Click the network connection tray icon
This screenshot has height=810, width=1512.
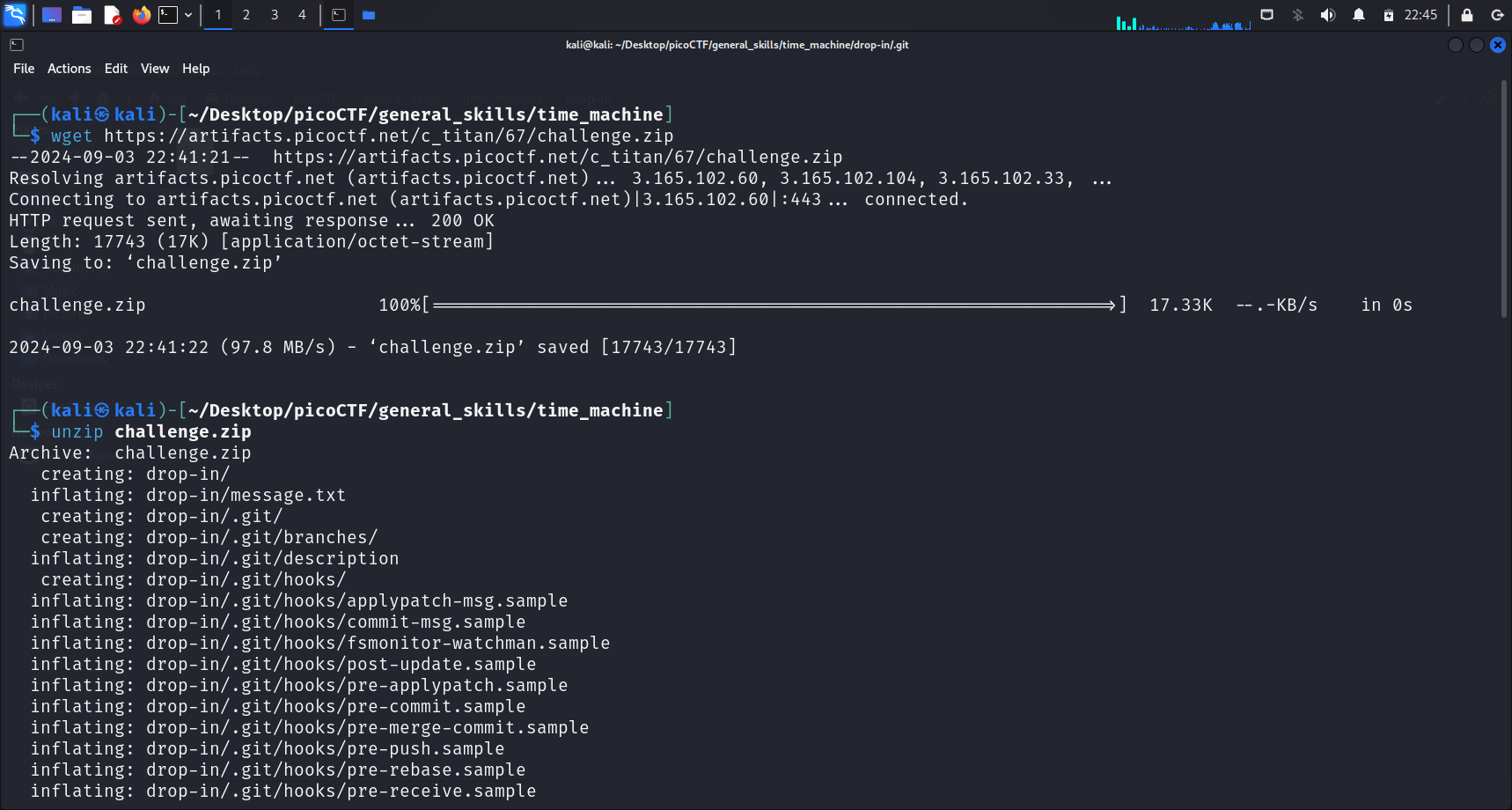pos(1267,15)
